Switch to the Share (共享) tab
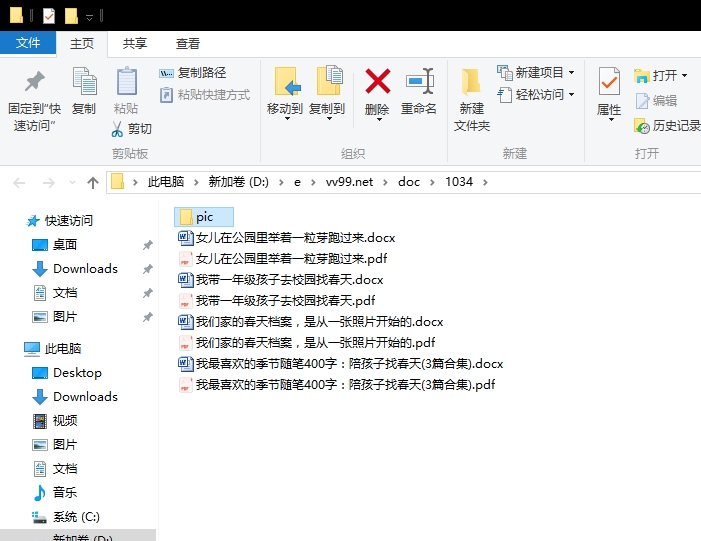Screen dimensions: 701x541 (x=135, y=43)
